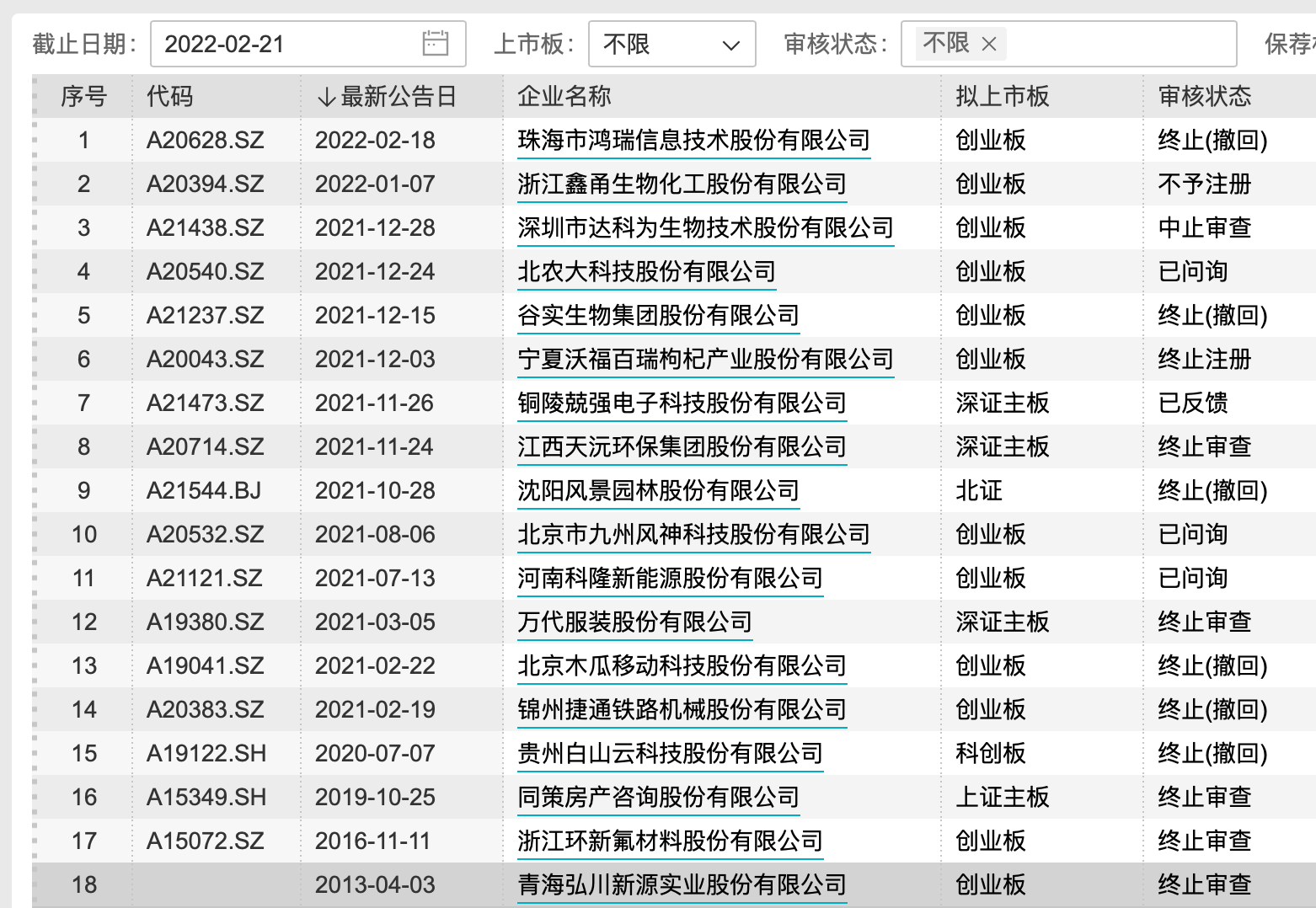The height and width of the screenshot is (908, 1316).
Task: Open 同策房产咨询股份有限公司 link
Action: (x=658, y=797)
